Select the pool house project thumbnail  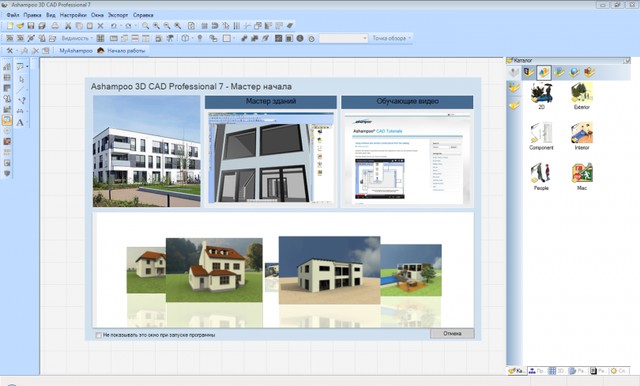pos(411,270)
